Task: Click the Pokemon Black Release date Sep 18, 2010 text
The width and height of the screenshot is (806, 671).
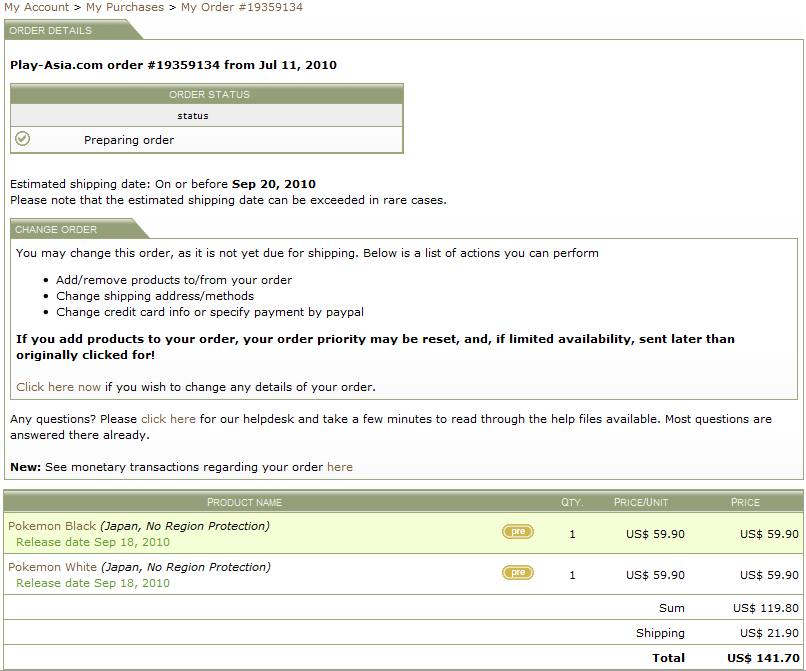Action: pos(93,542)
